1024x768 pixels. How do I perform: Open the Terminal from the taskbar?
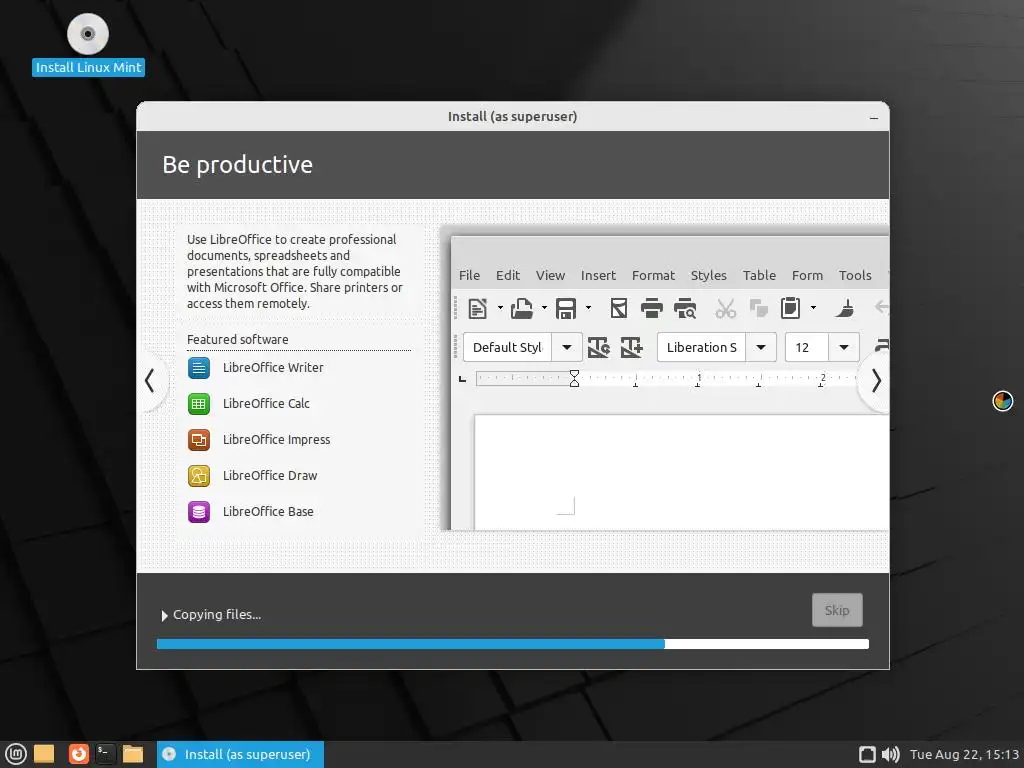pyautogui.click(x=105, y=754)
